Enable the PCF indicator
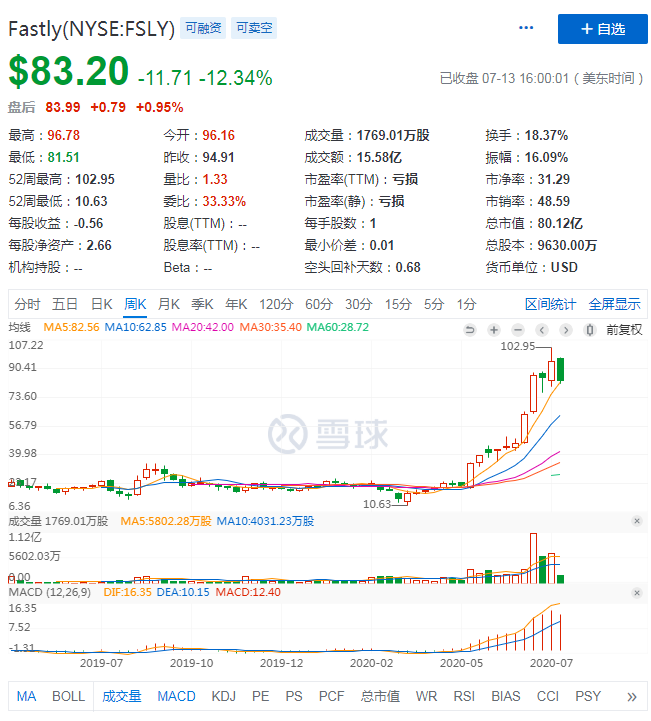651x721 pixels. [331, 696]
